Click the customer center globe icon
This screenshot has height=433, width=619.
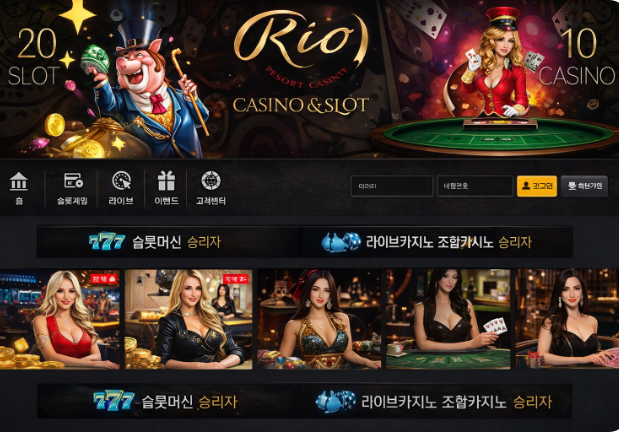[x=211, y=180]
